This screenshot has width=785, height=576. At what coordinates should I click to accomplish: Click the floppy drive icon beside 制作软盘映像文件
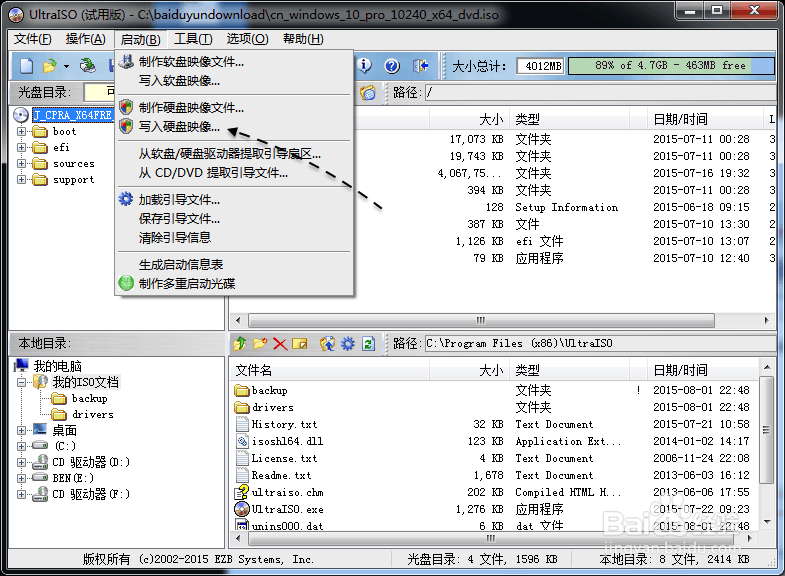(126, 62)
